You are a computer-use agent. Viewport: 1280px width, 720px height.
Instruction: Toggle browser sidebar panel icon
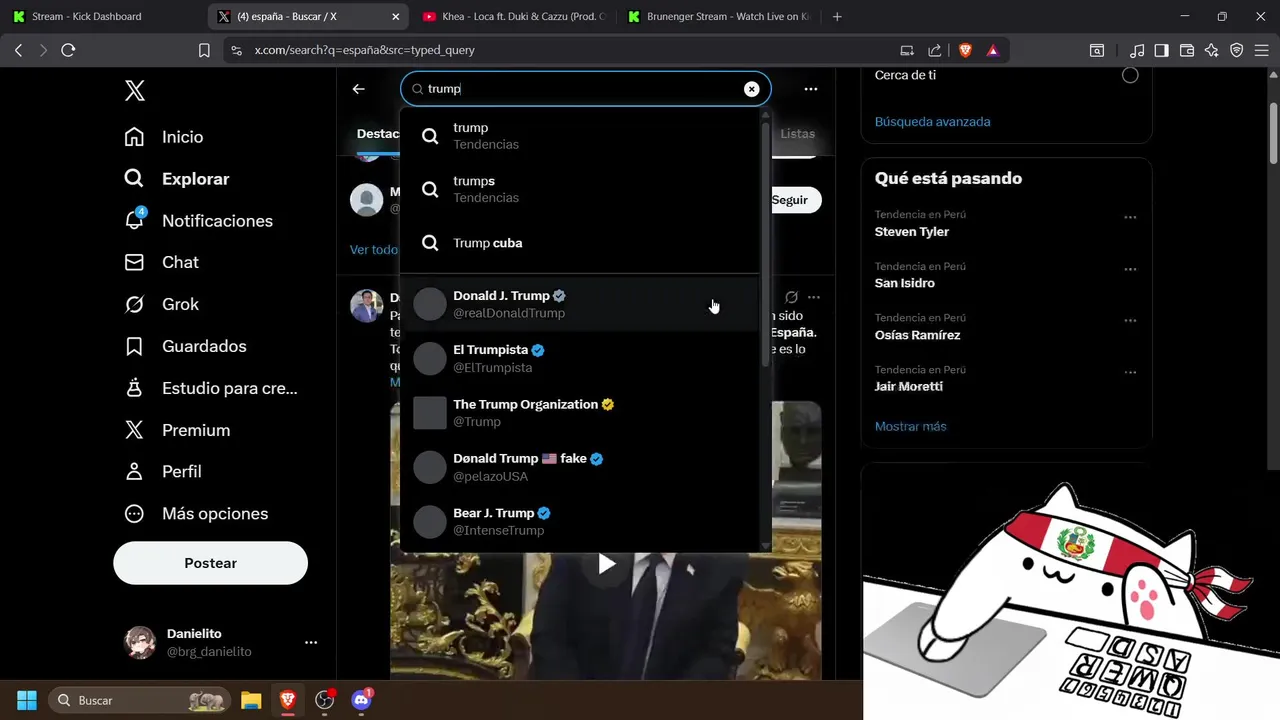pyautogui.click(x=1162, y=50)
